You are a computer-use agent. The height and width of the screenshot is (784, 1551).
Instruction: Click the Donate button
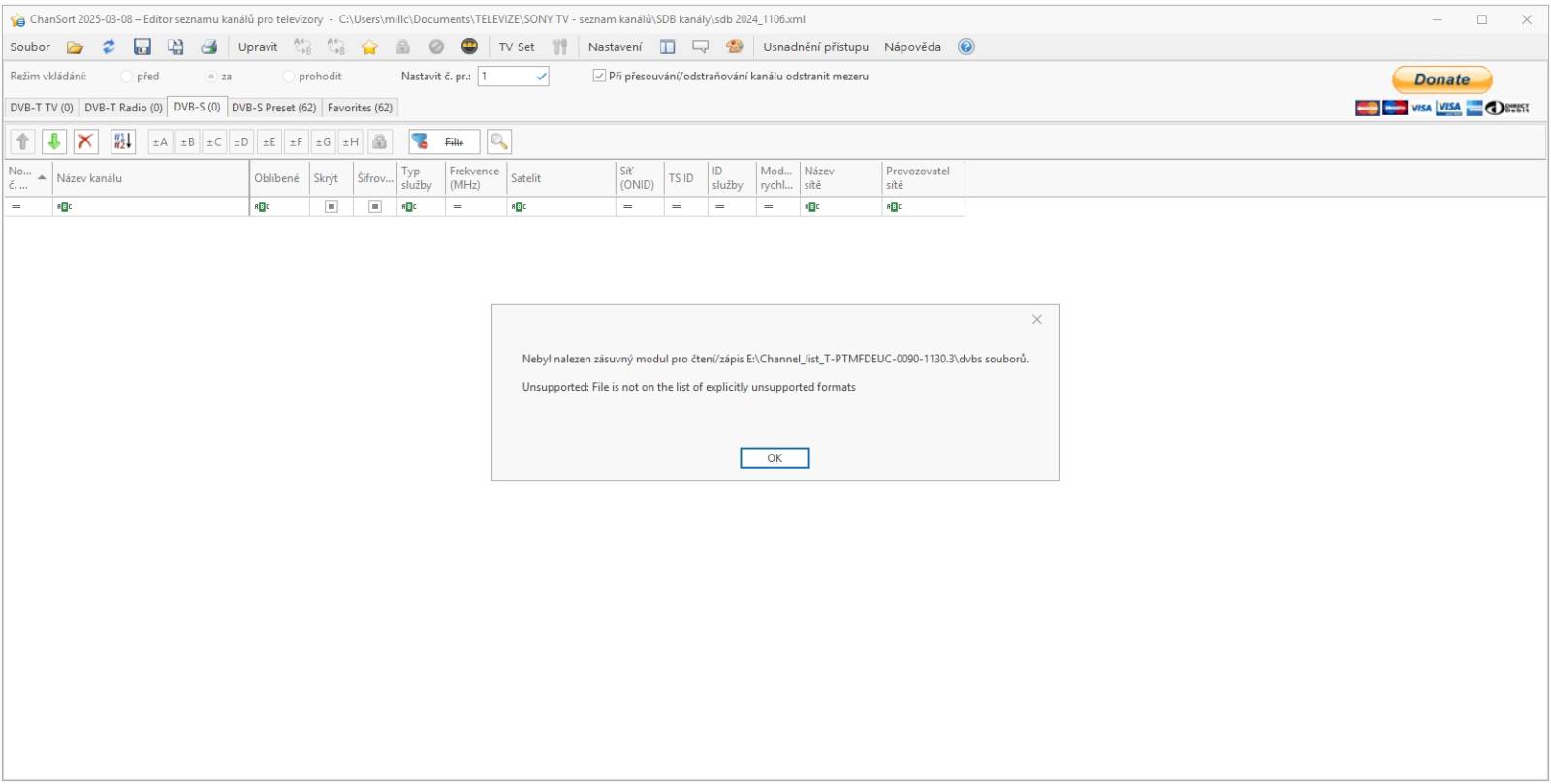coord(1441,79)
